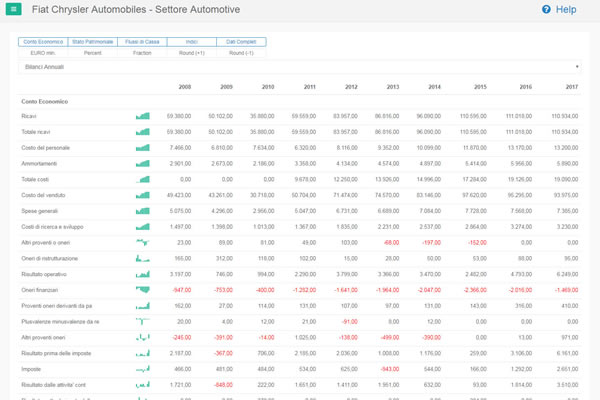600x400 pixels.
Task: Click the 2008 column header
Action: pyautogui.click(x=185, y=87)
